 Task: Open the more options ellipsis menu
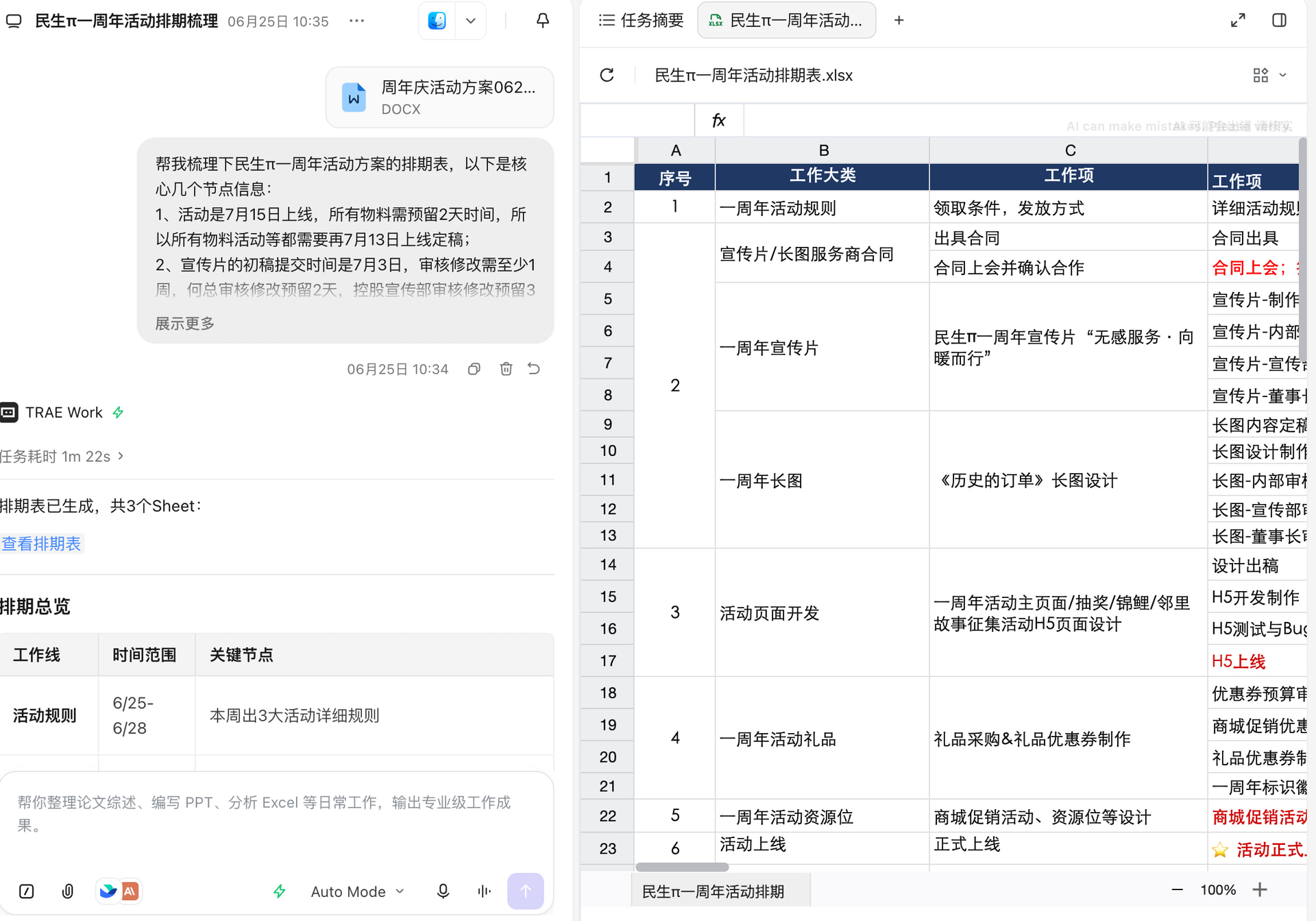pos(356,21)
